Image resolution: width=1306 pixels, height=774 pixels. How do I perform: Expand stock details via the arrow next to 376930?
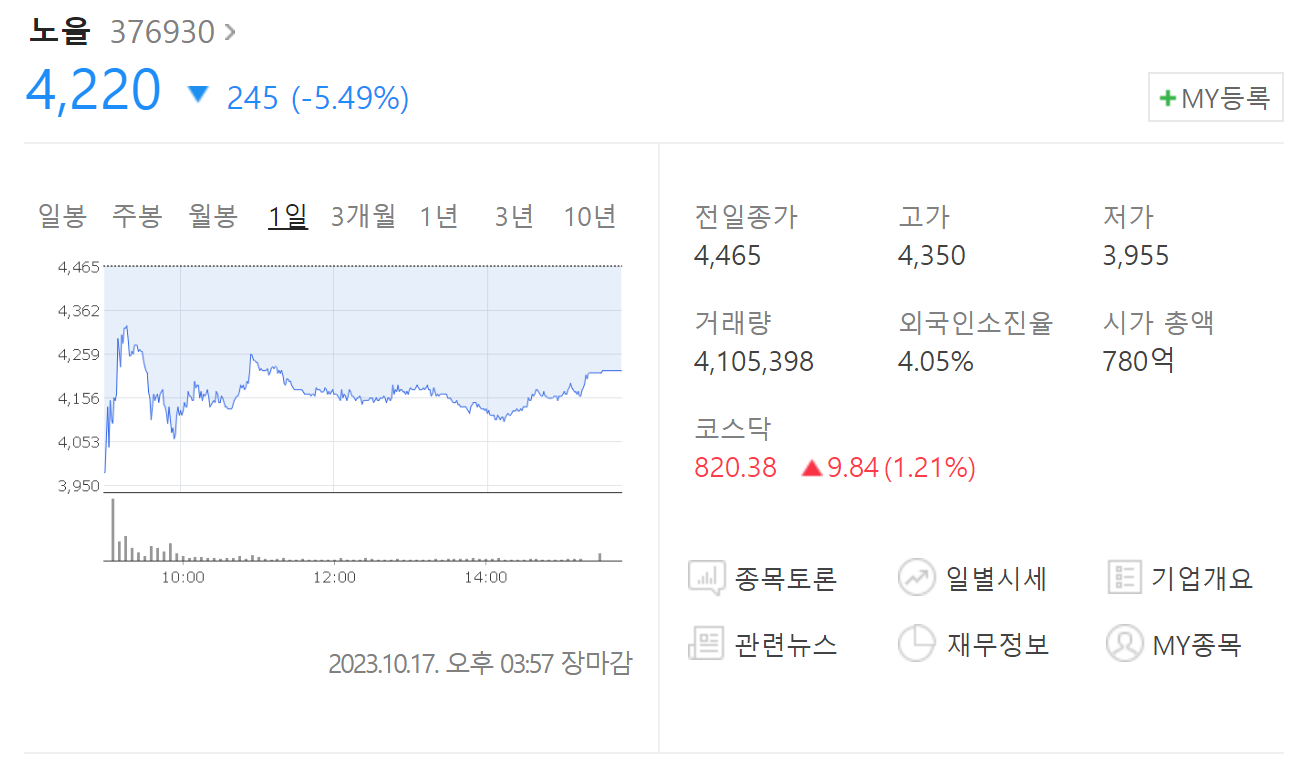(x=230, y=31)
